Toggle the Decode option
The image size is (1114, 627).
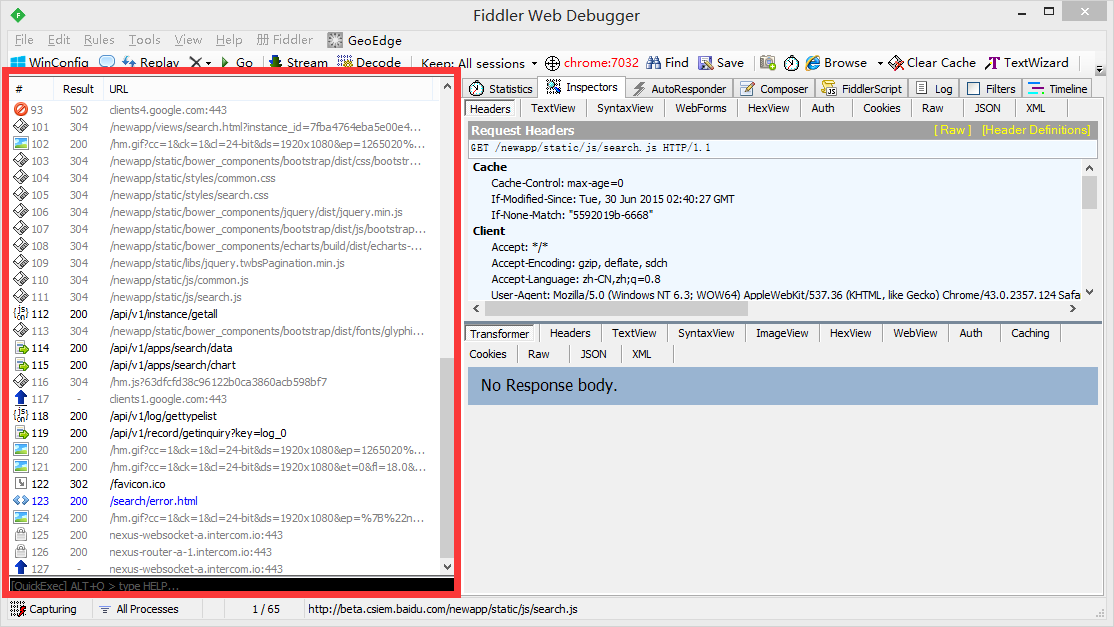[x=369, y=62]
